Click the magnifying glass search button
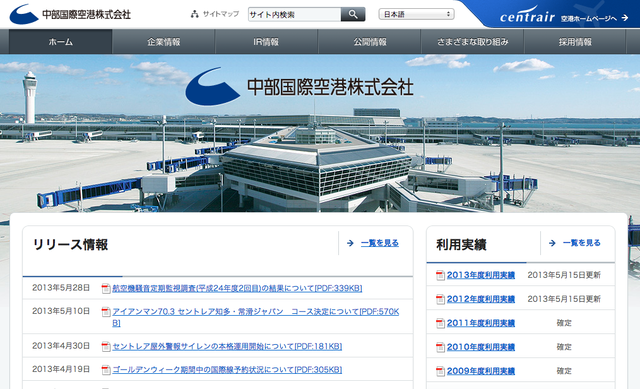The height and width of the screenshot is (389, 640). click(353, 15)
